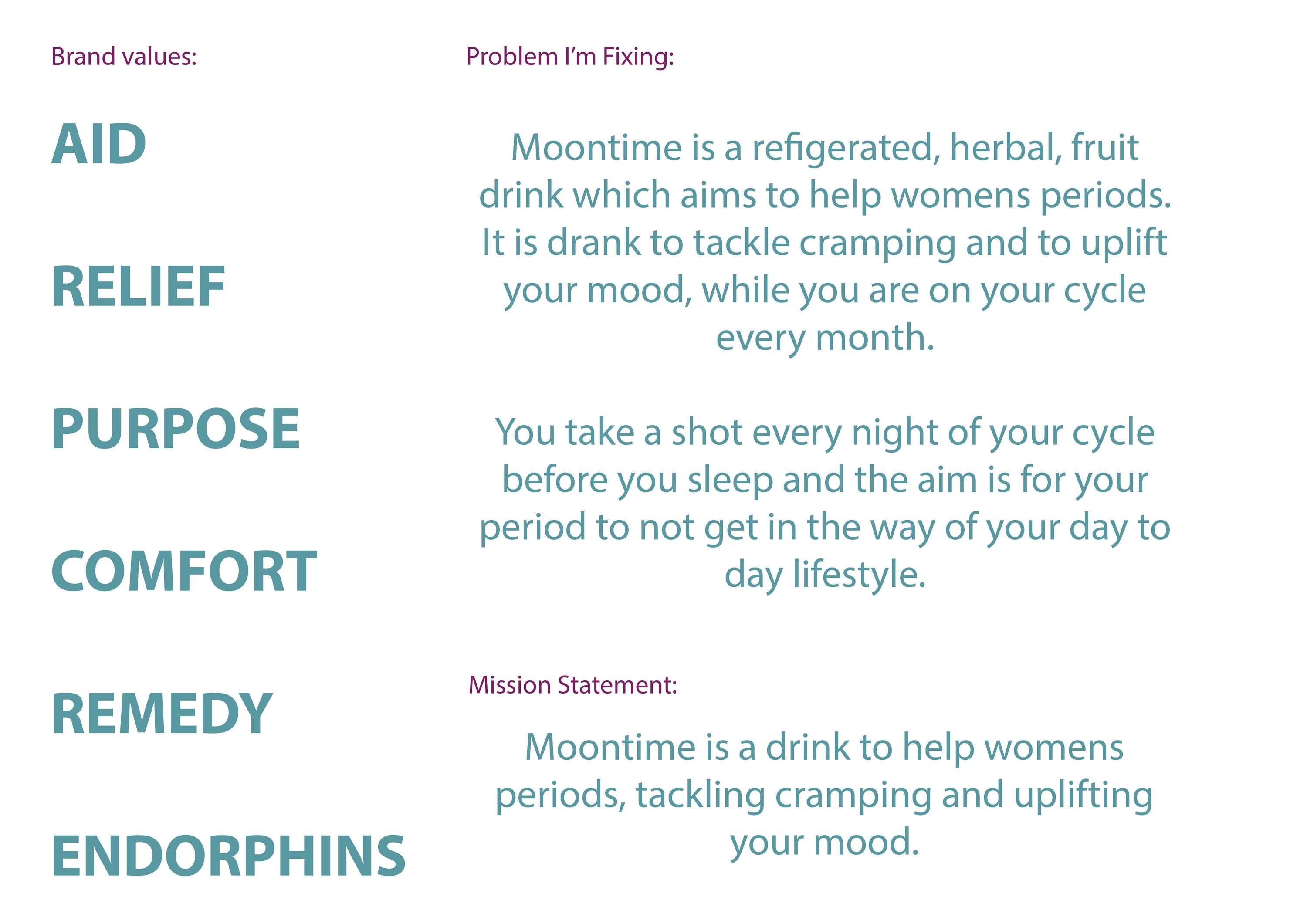Select the line 'drink which aims to help womens periods.'
1307x924 pixels.
tap(825, 195)
